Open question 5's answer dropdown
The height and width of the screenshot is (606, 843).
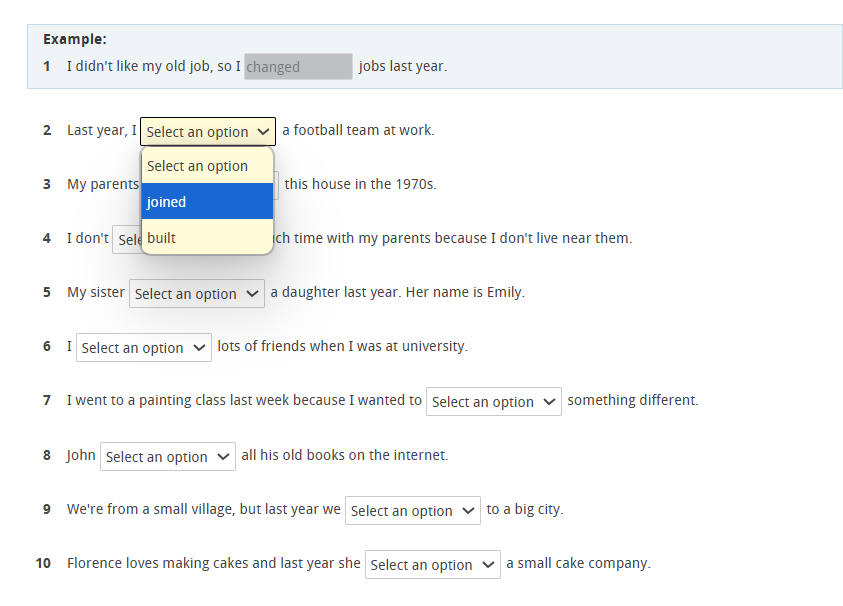[196, 292]
